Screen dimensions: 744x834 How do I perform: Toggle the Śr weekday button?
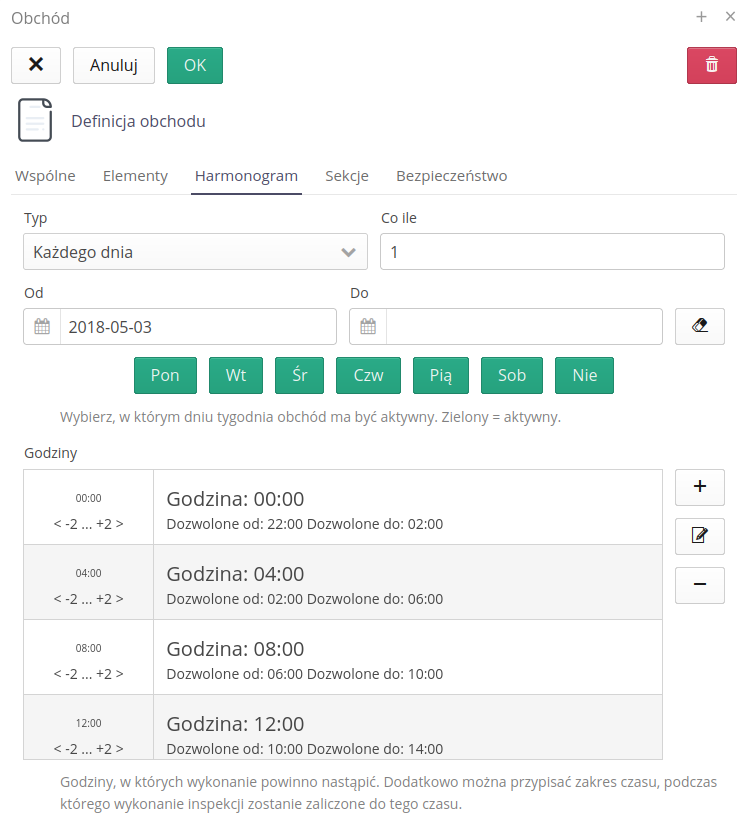tap(299, 375)
